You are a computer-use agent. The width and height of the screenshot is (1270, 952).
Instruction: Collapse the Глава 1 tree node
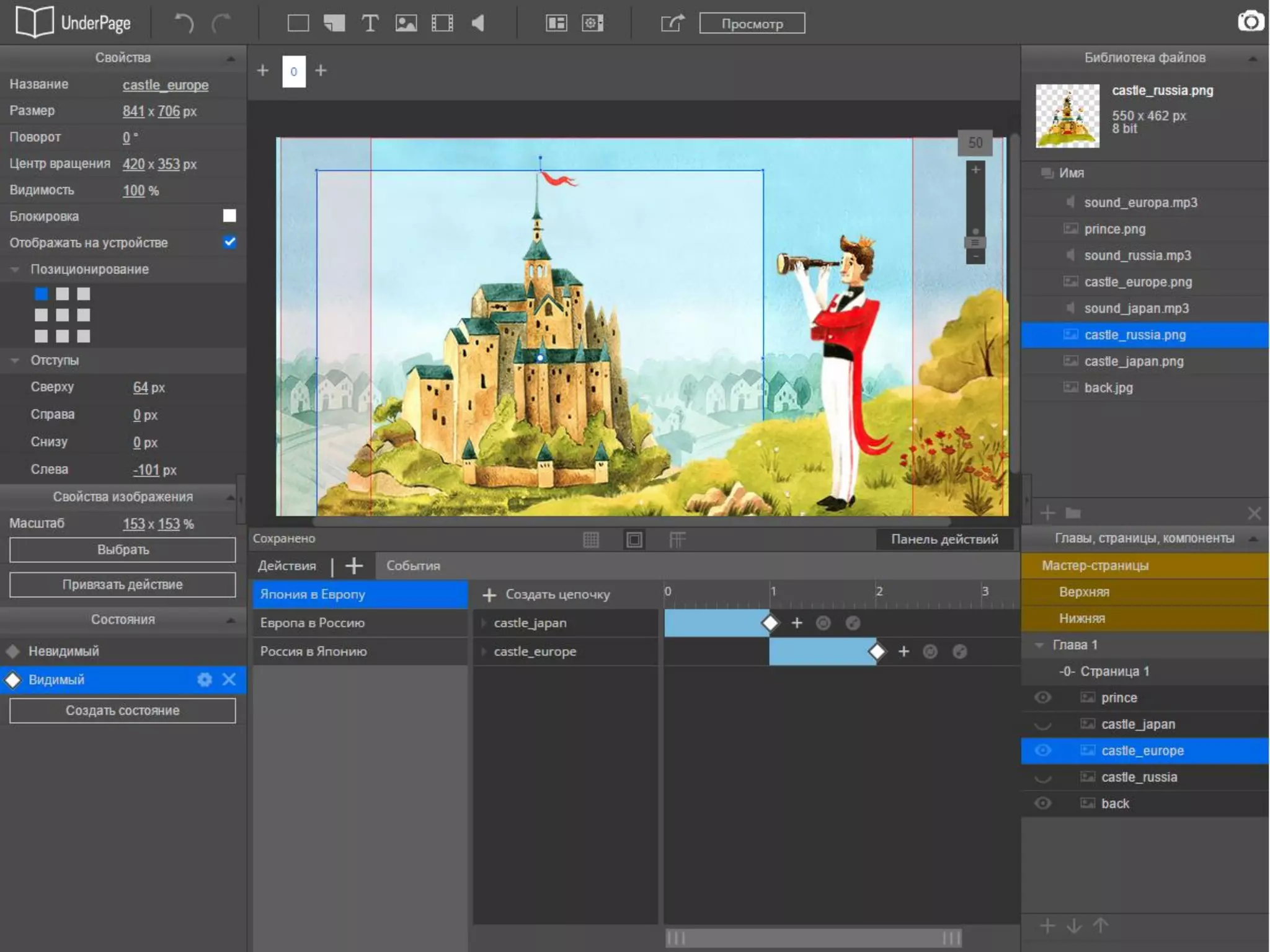pyautogui.click(x=1039, y=645)
